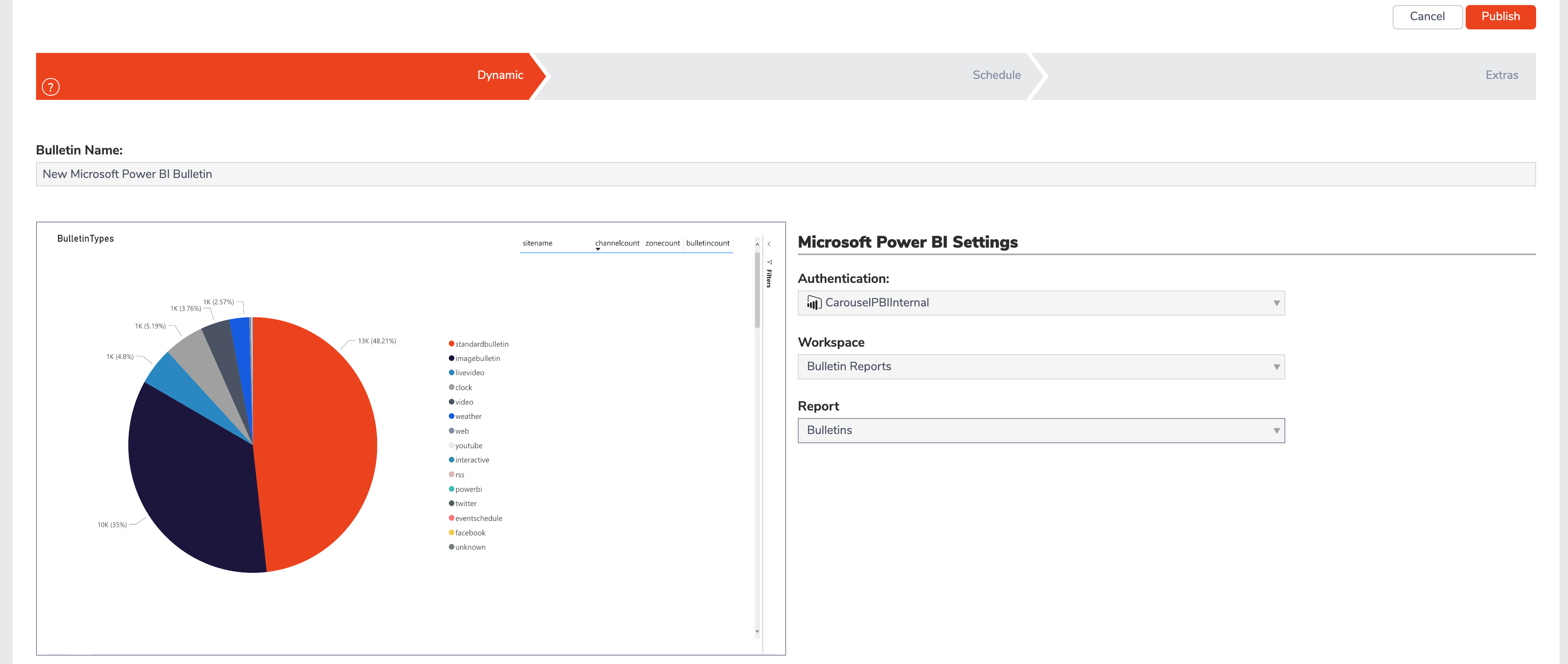
Task: Click the eventschedule legend entry
Action: (x=479, y=518)
